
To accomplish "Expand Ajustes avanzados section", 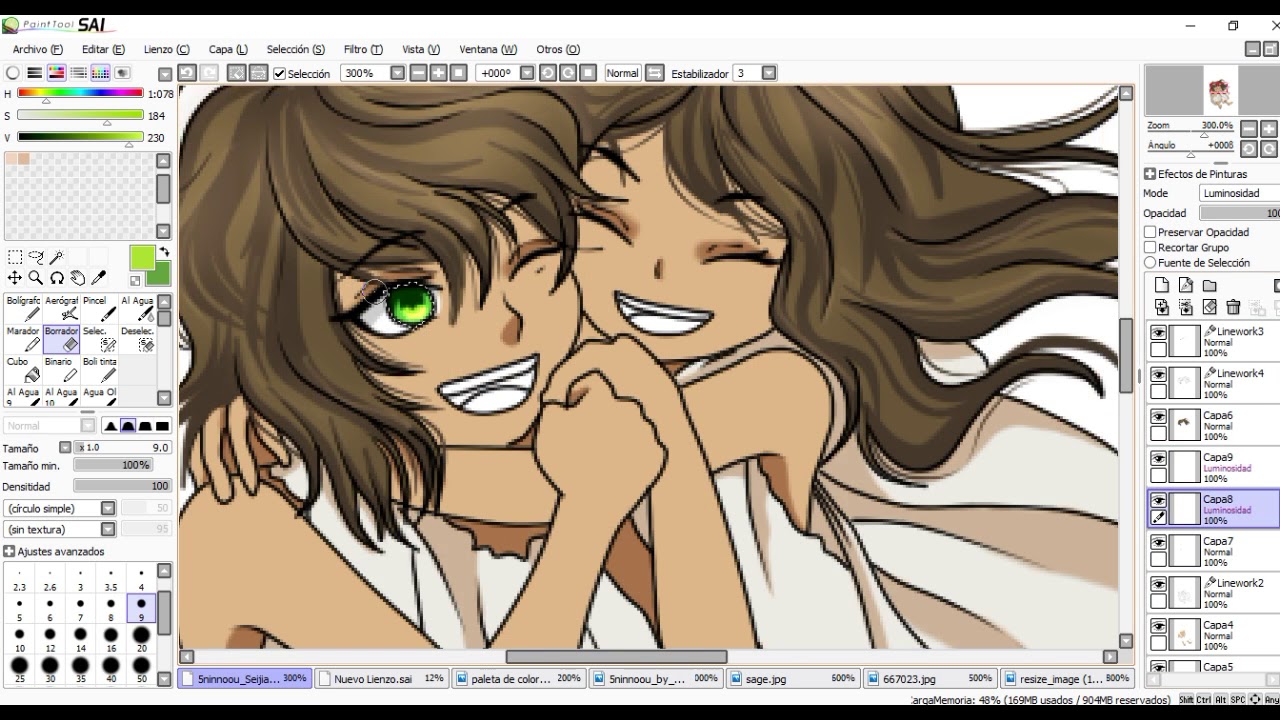I will click(x=9, y=551).
